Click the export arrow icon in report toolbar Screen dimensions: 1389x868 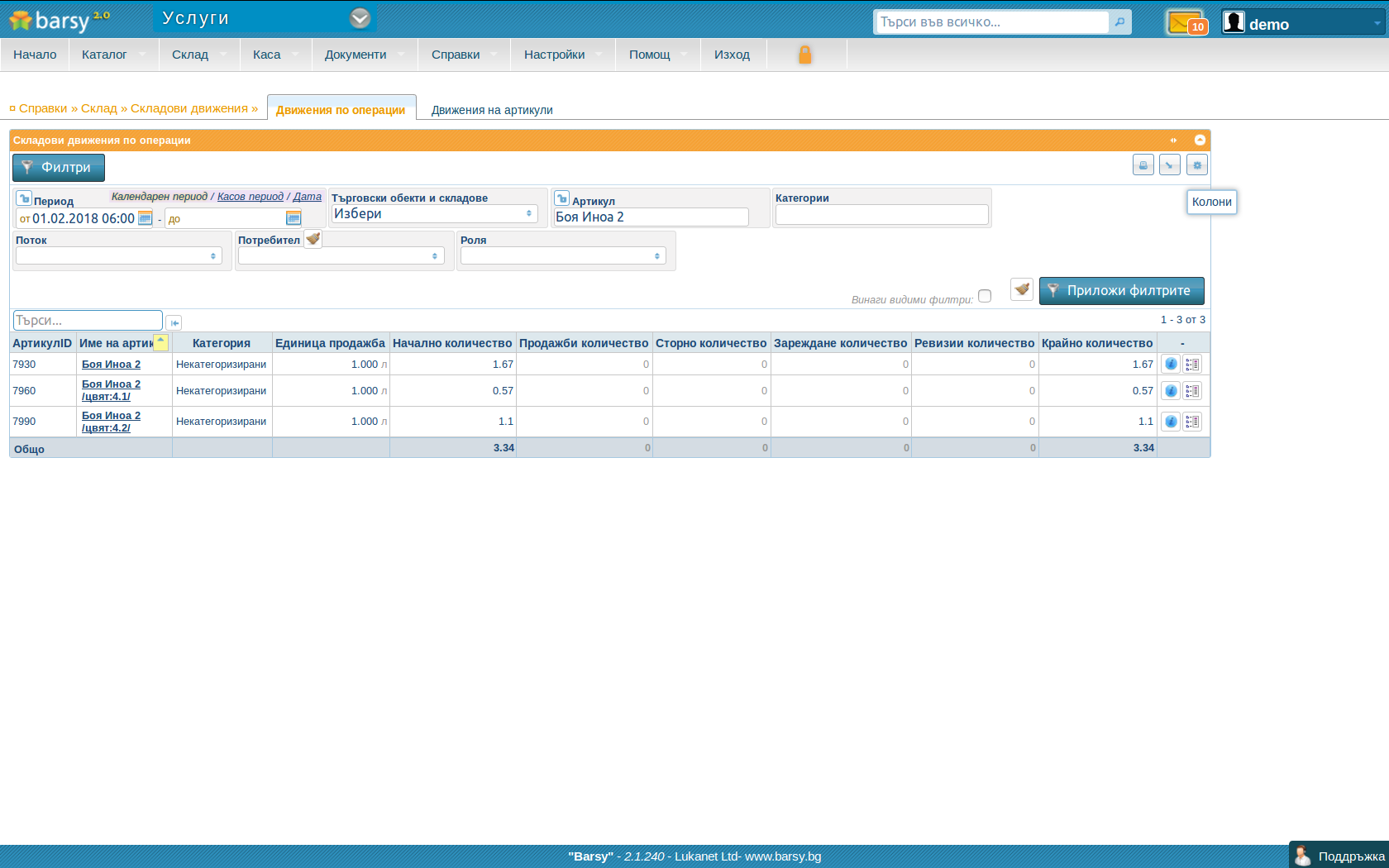[1170, 165]
